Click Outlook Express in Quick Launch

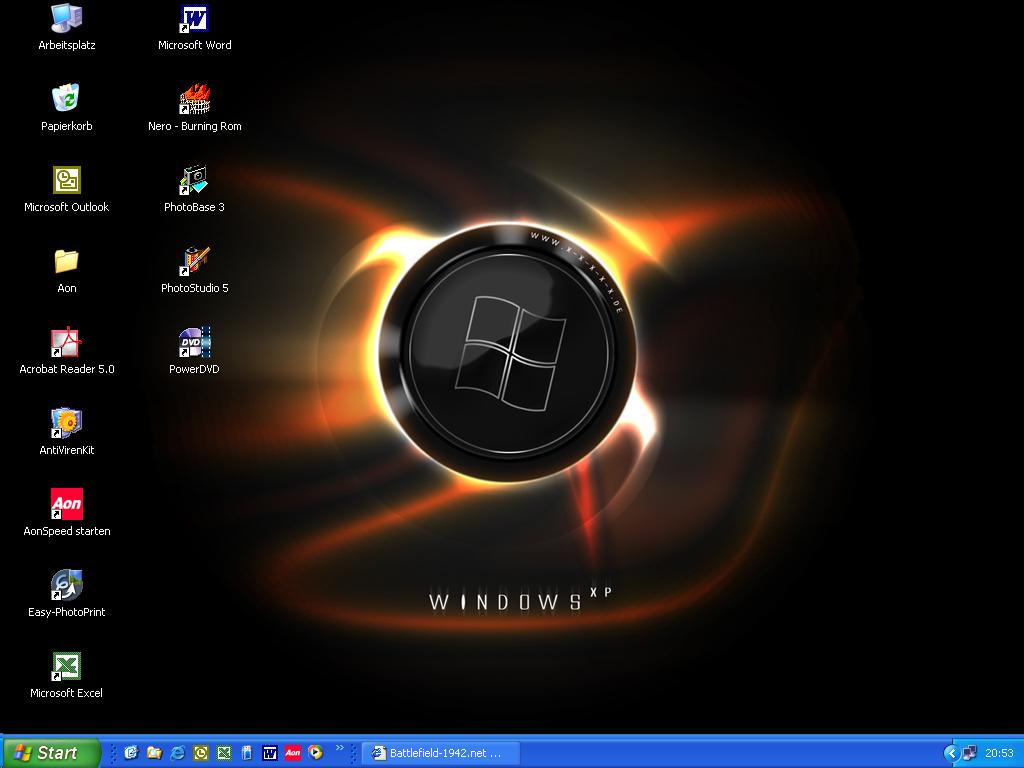point(131,753)
